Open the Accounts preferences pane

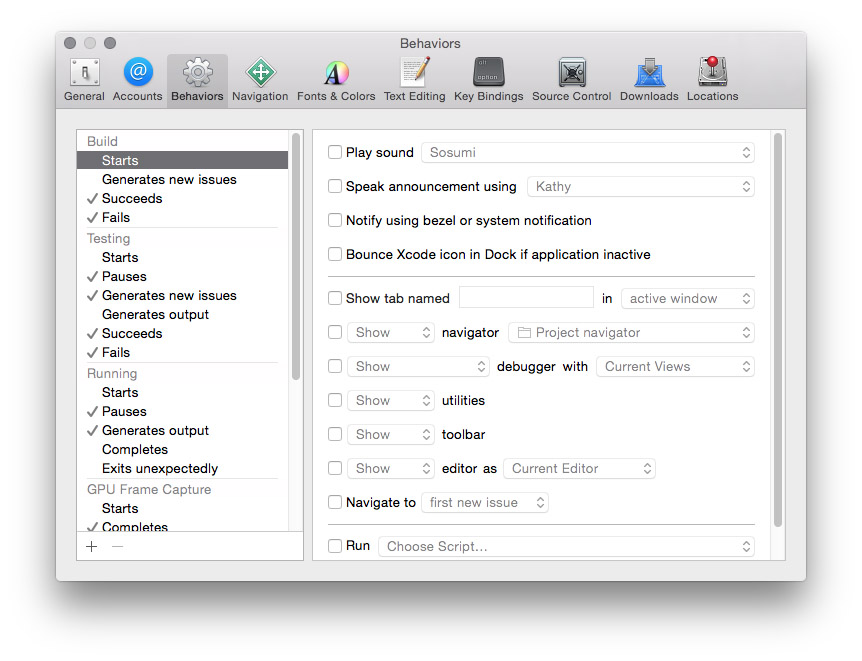[x=137, y=80]
